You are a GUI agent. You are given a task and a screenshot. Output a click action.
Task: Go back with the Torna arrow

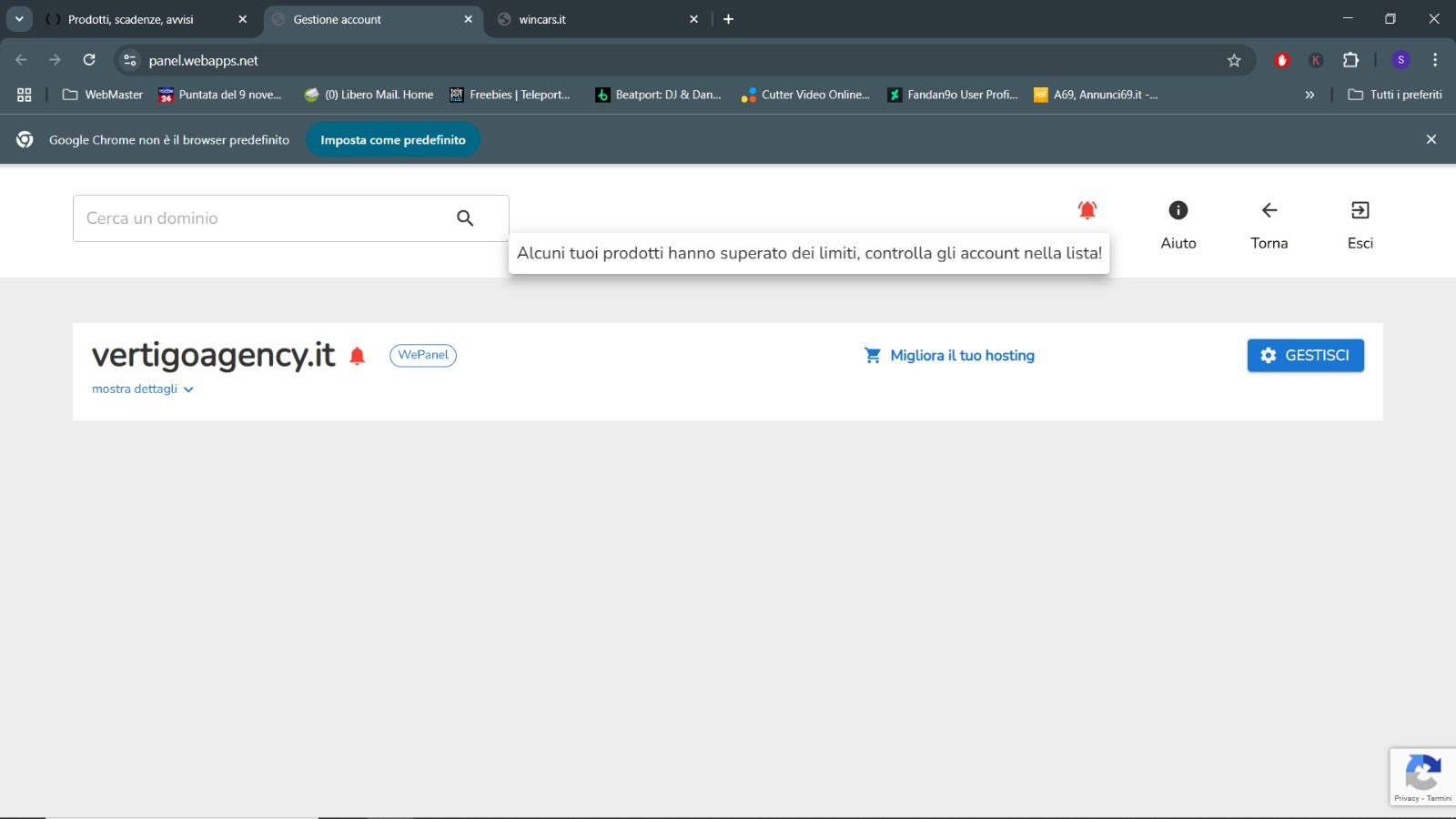[1269, 210]
